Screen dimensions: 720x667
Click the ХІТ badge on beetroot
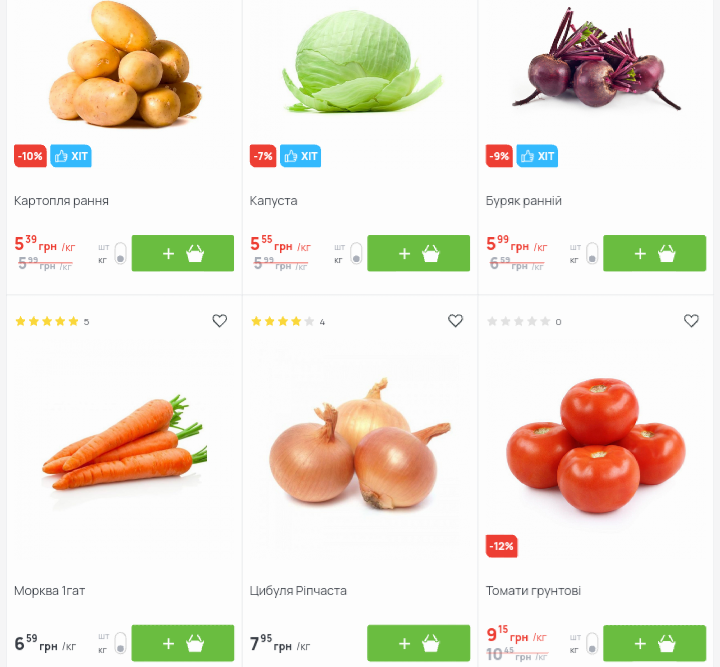[537, 156]
